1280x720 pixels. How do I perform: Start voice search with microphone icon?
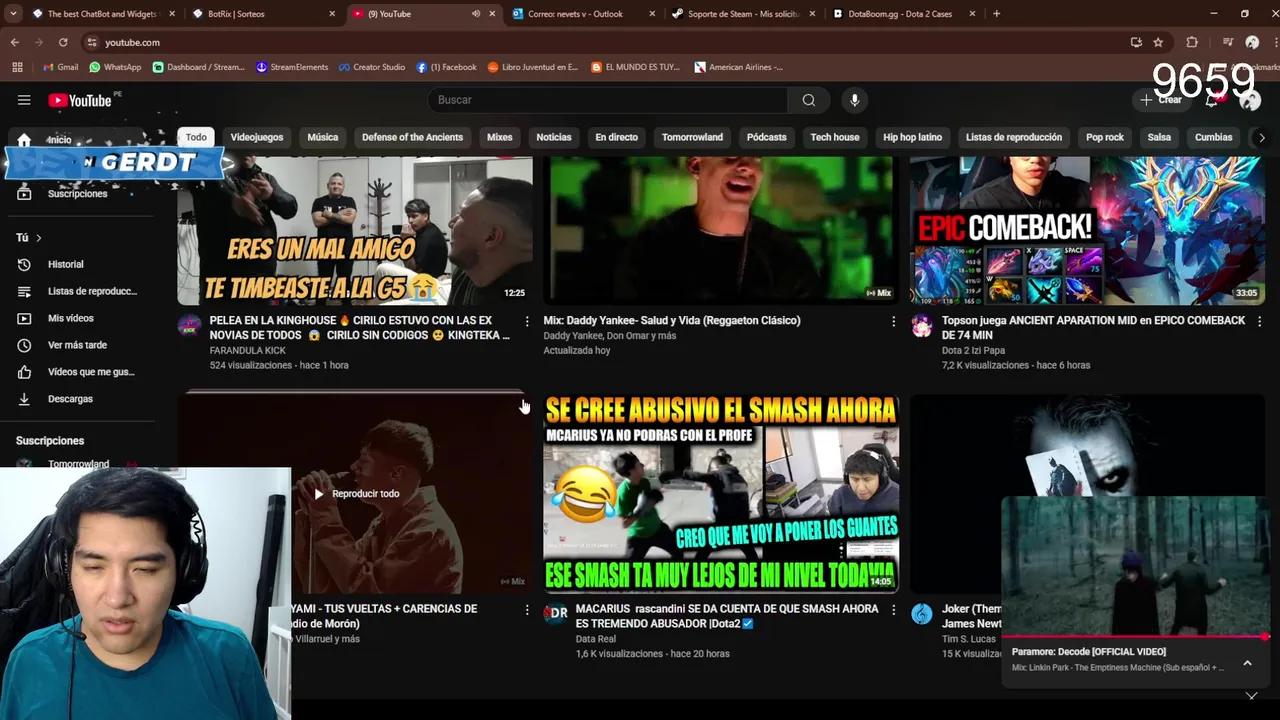click(x=854, y=100)
